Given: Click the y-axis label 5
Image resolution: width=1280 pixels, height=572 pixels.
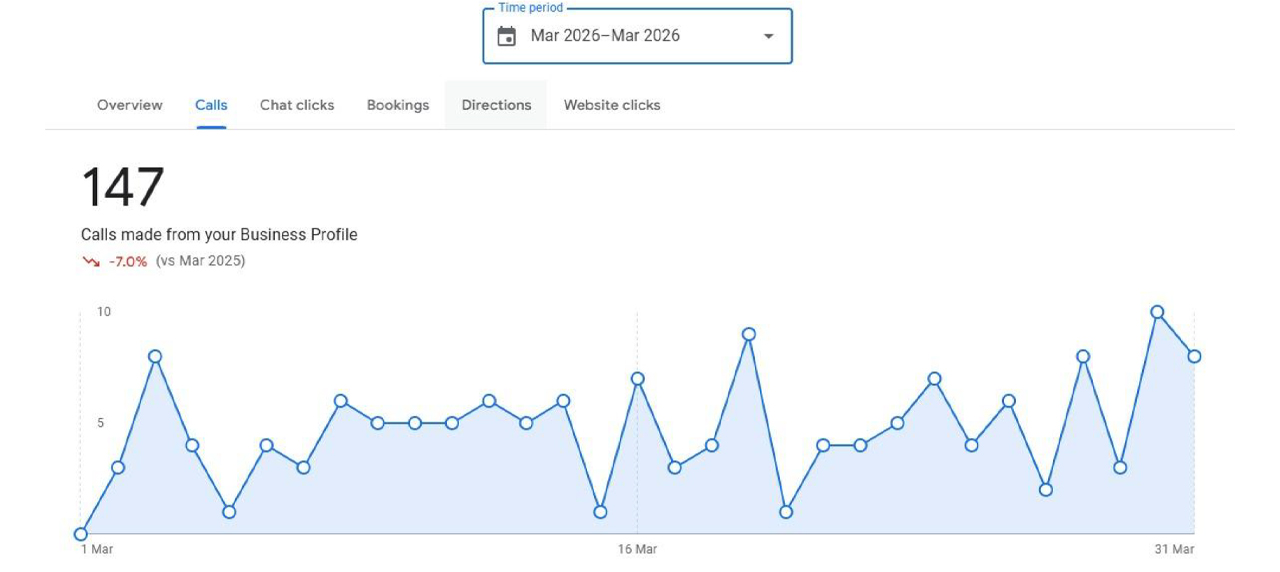Looking at the screenshot, I should 101,423.
